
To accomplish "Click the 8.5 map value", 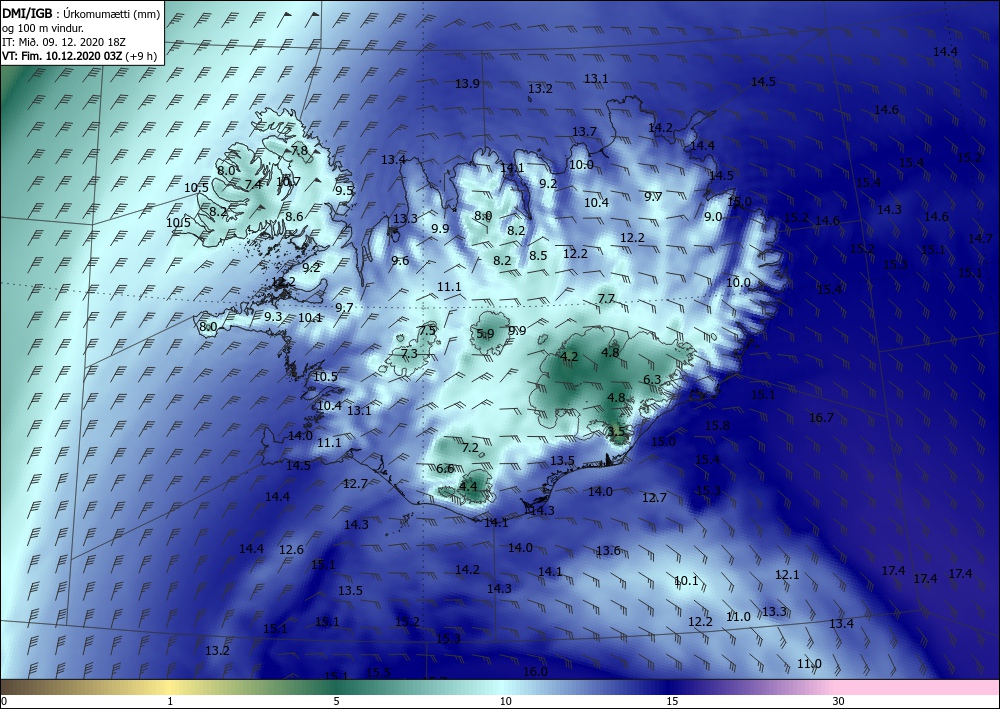I will pyautogui.click(x=538, y=255).
